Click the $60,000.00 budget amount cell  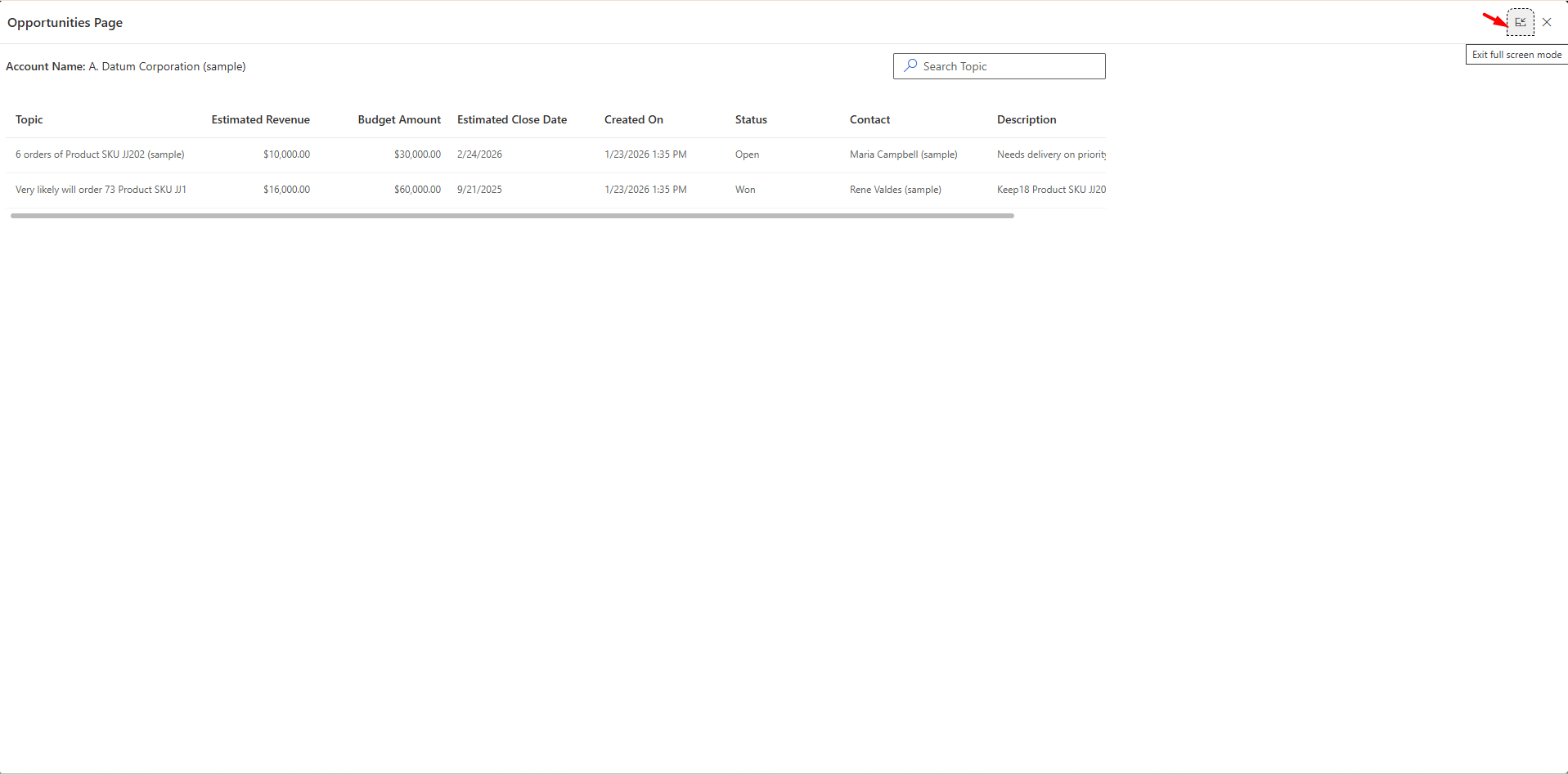tap(417, 190)
